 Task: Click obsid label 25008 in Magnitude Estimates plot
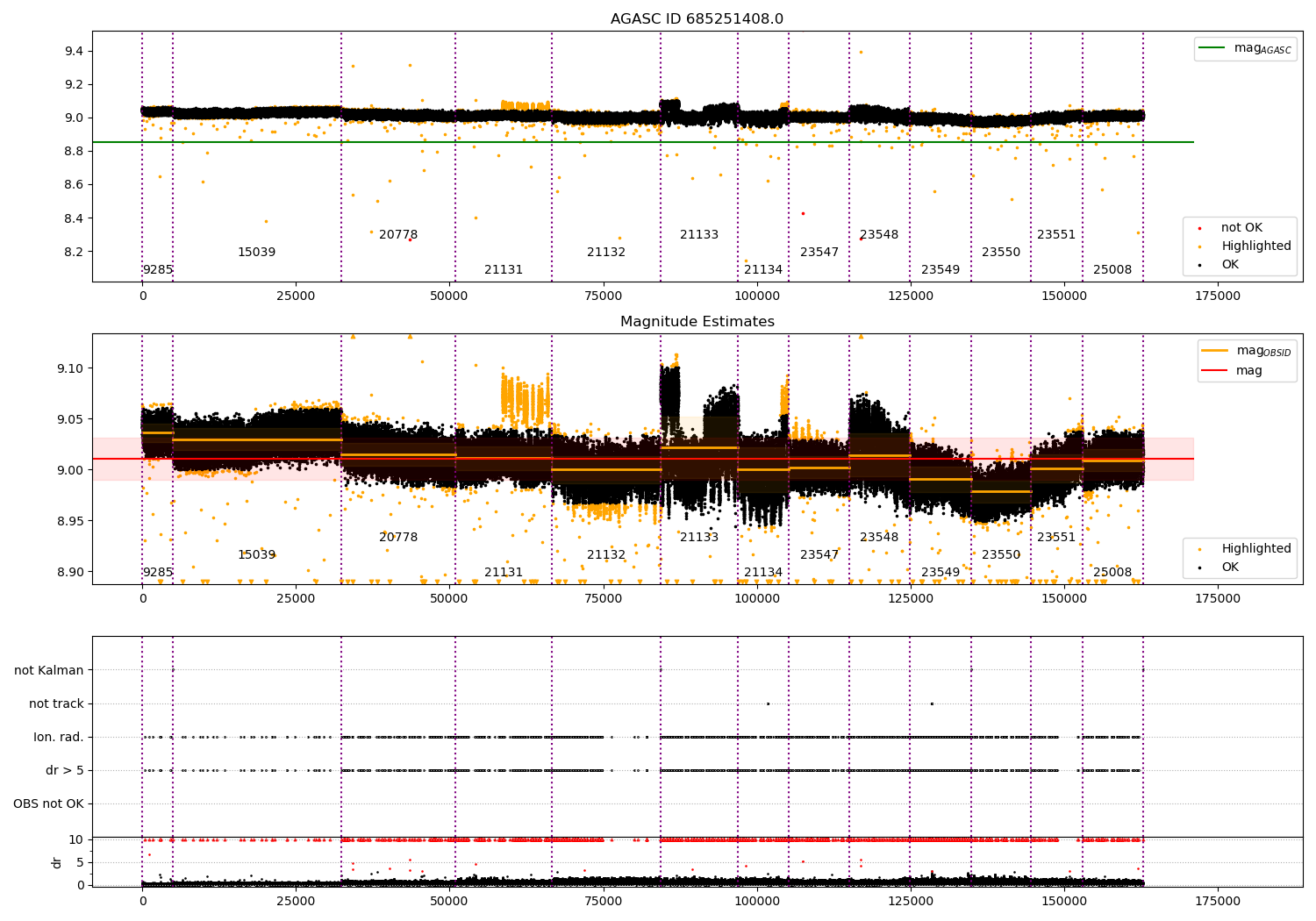(x=1112, y=573)
